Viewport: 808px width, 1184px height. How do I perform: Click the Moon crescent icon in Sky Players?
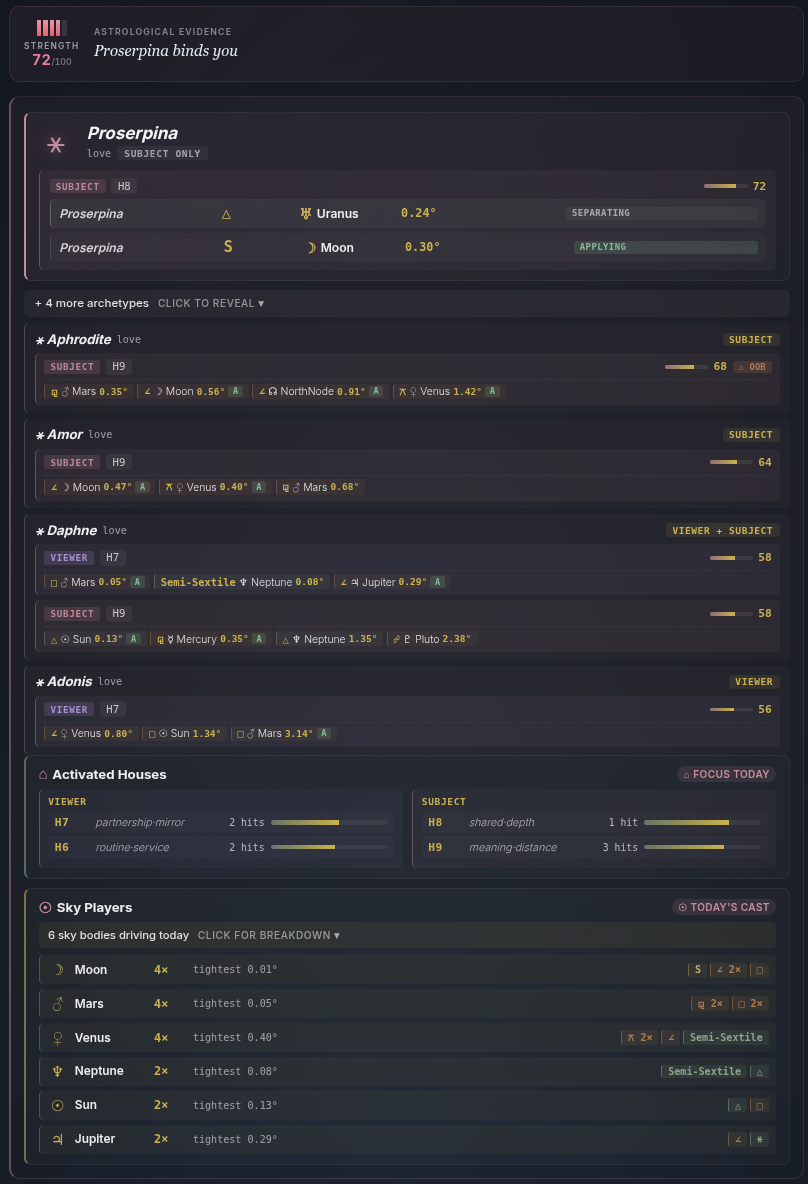58,970
